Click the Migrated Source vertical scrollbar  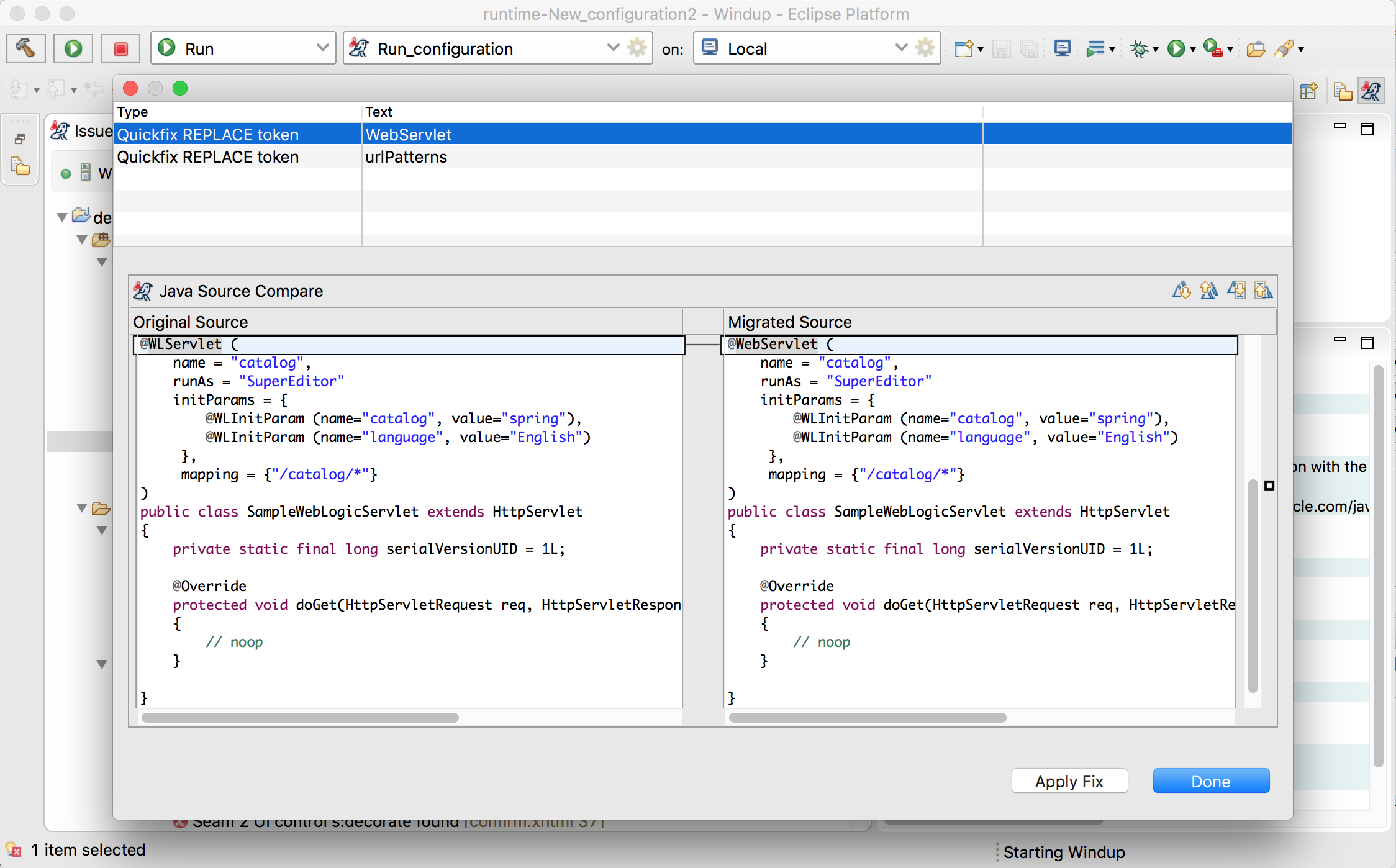1253,585
